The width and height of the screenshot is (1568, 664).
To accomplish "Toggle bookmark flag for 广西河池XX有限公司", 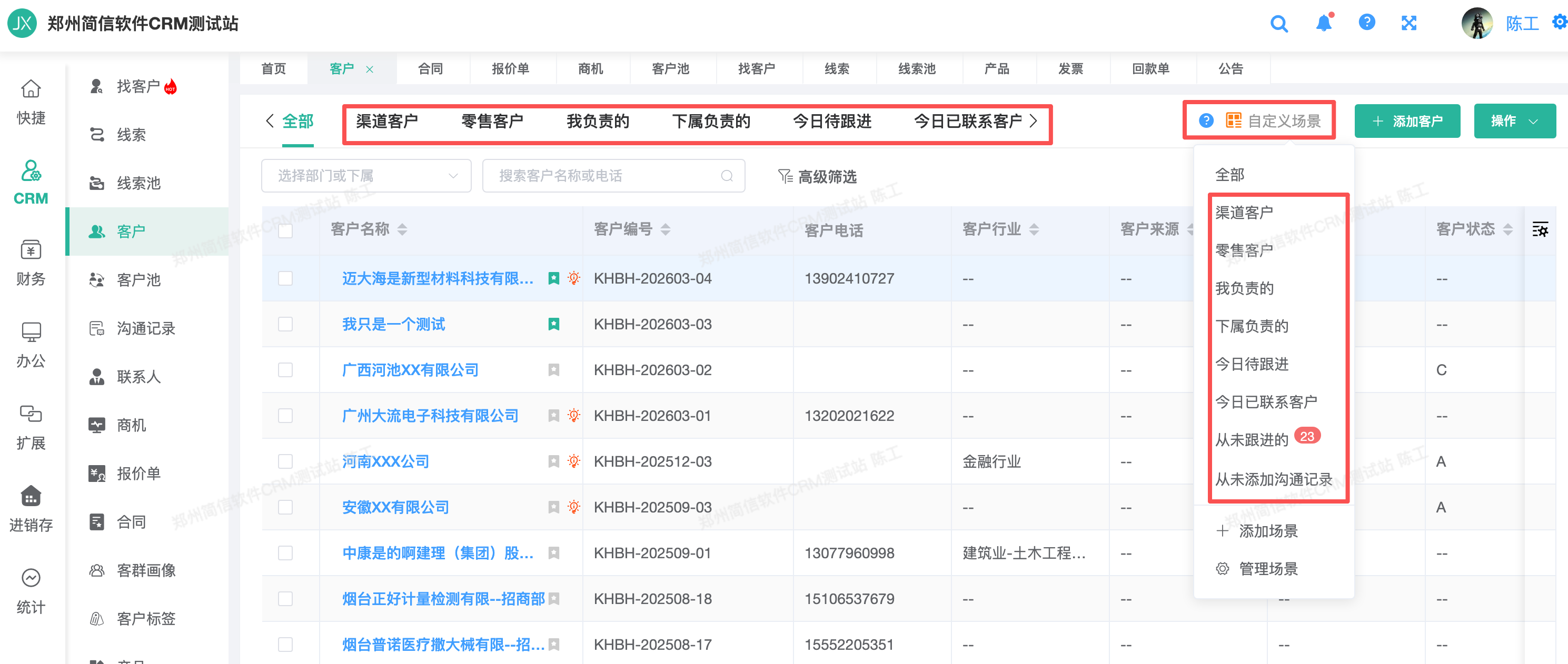I will (553, 370).
